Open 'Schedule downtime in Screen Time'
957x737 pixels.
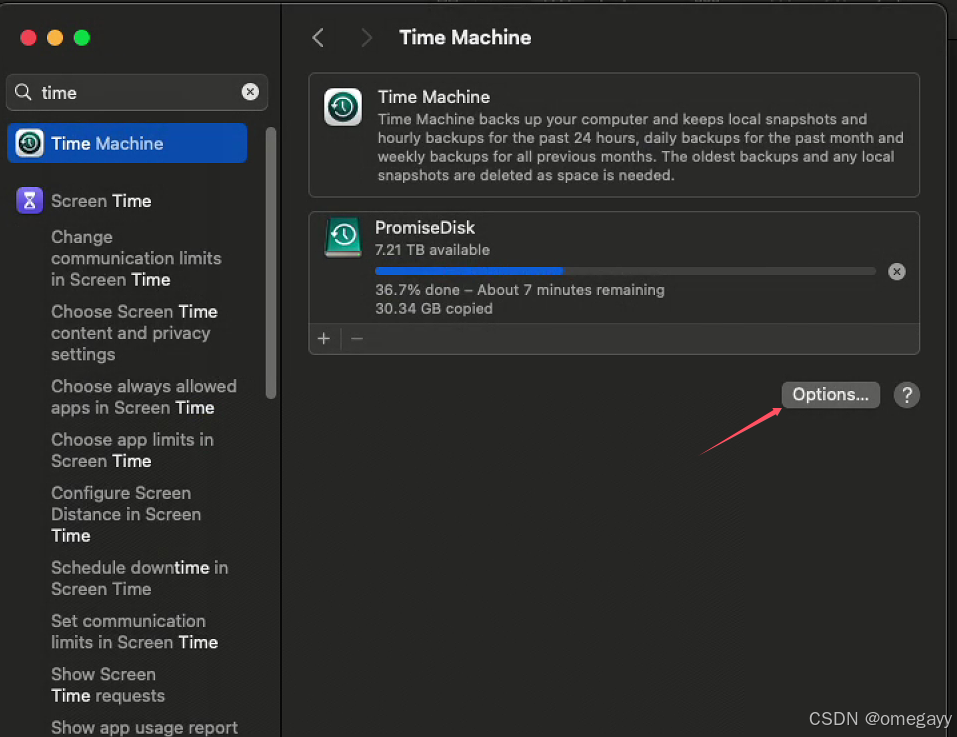pyautogui.click(x=140, y=578)
